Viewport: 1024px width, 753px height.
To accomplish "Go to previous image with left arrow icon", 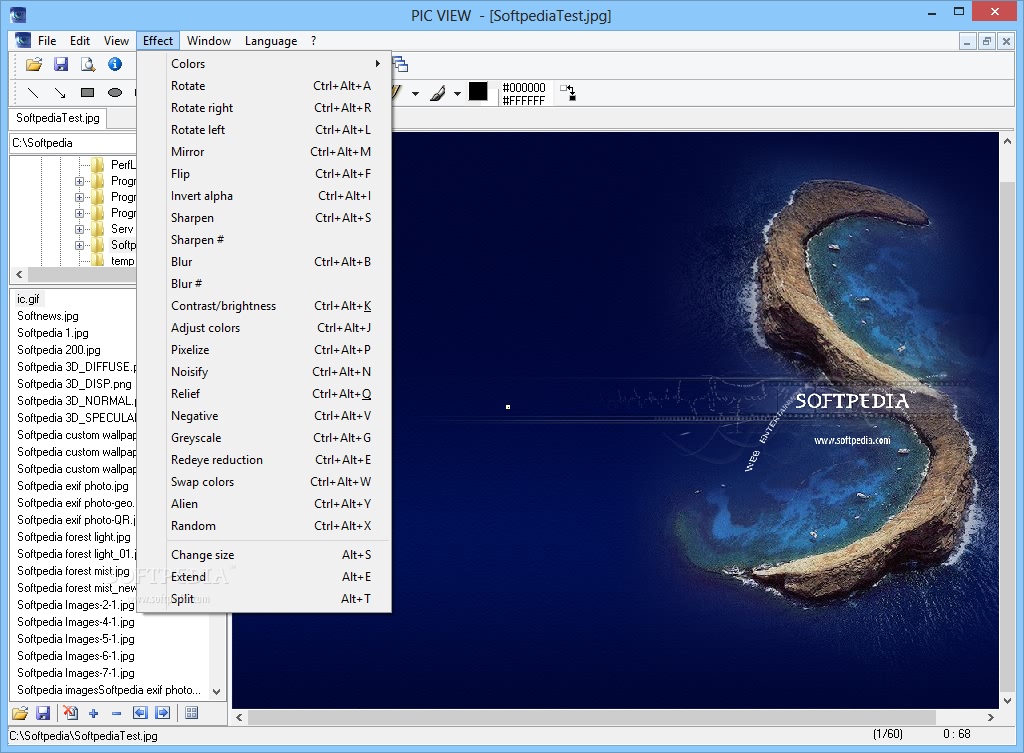I will tap(140, 713).
